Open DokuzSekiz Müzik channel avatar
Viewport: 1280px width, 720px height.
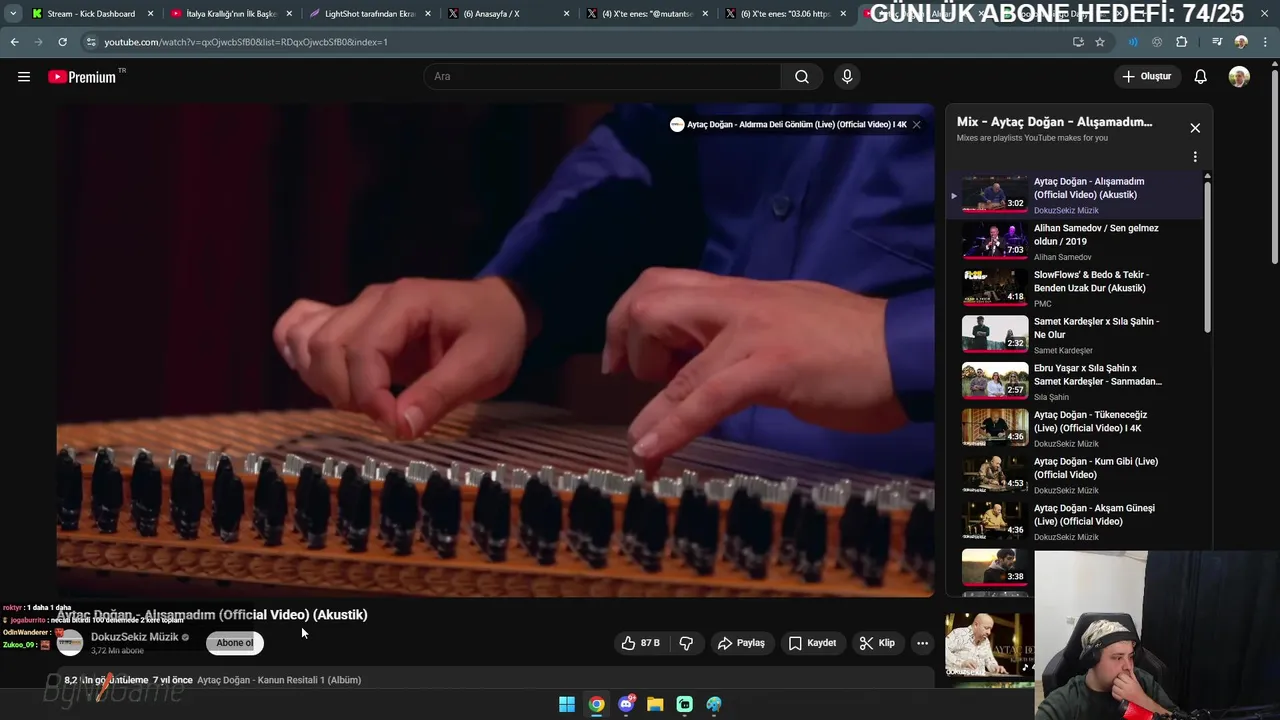coord(70,643)
